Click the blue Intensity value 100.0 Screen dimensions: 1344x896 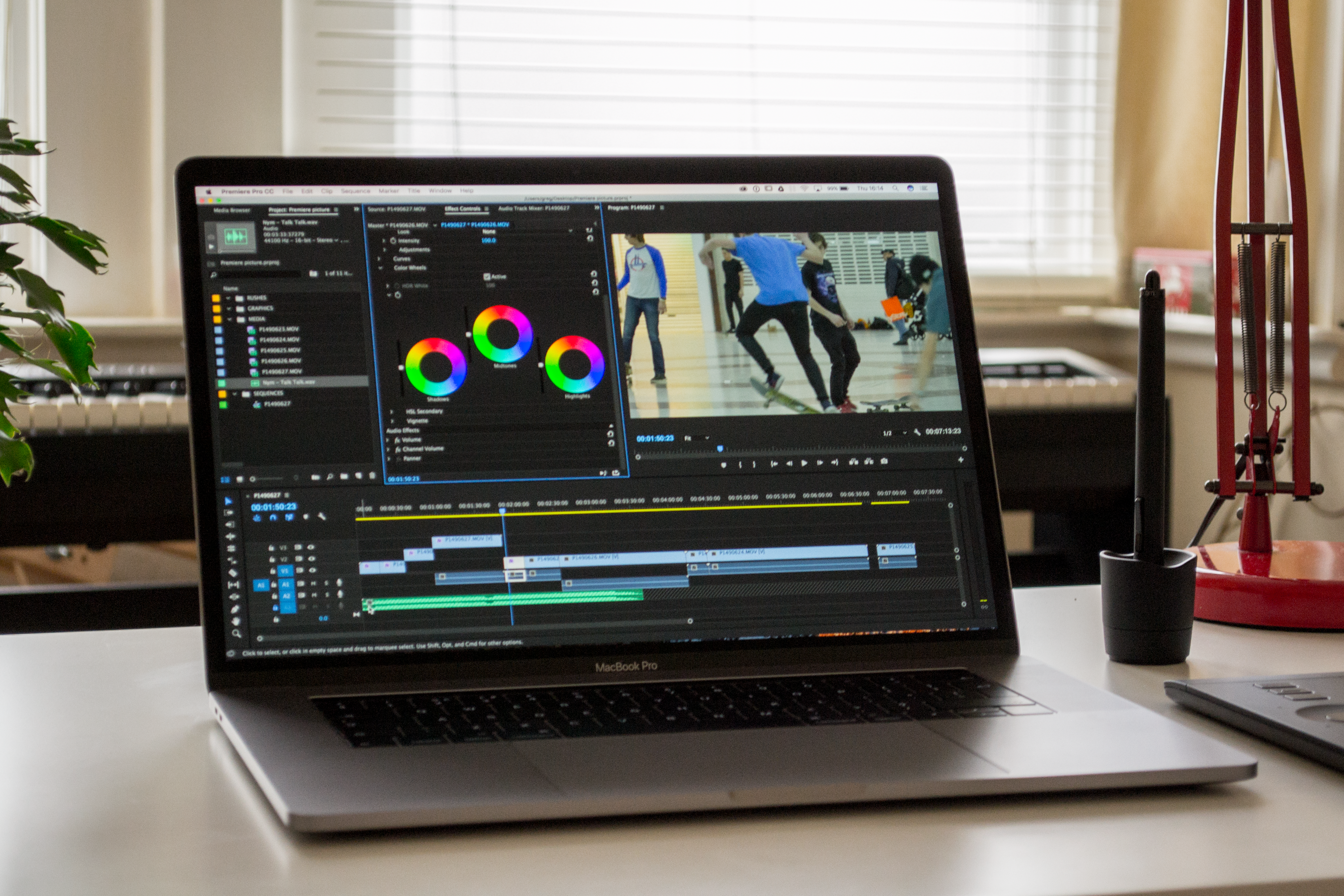tap(489, 240)
